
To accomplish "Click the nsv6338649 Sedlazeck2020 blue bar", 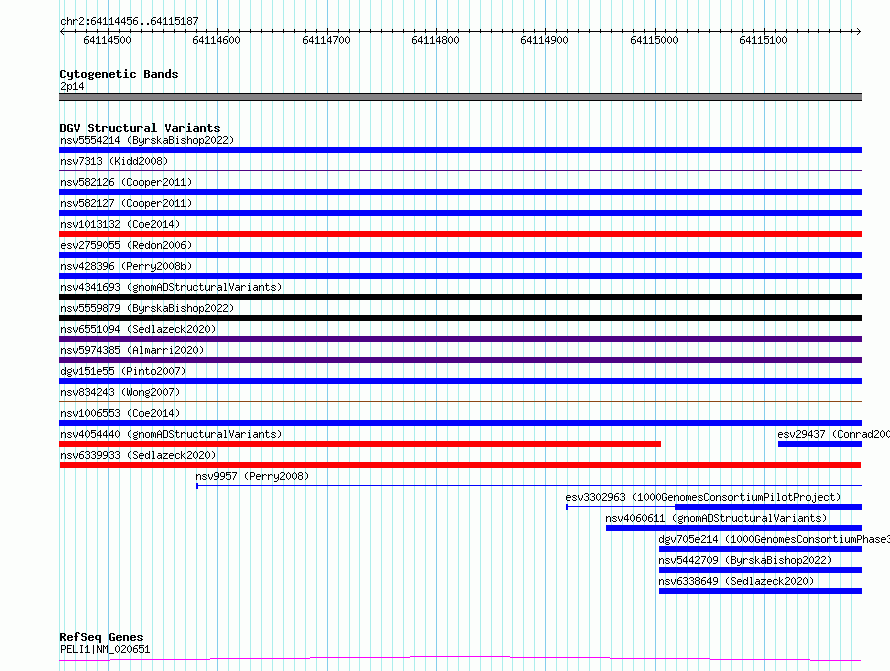I will click(760, 591).
